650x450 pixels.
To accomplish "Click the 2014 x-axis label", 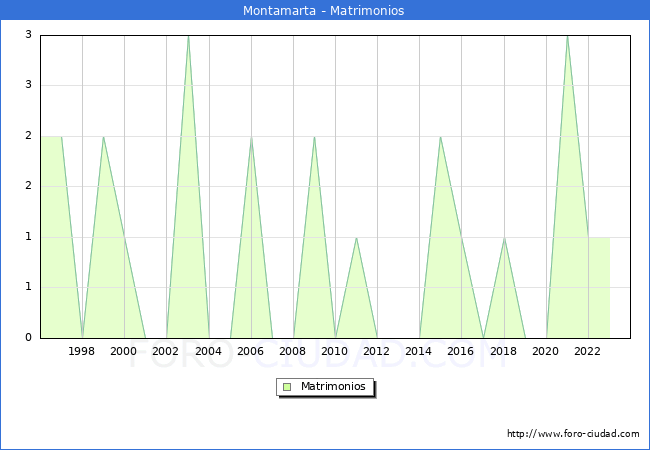I will pyautogui.click(x=419, y=351).
